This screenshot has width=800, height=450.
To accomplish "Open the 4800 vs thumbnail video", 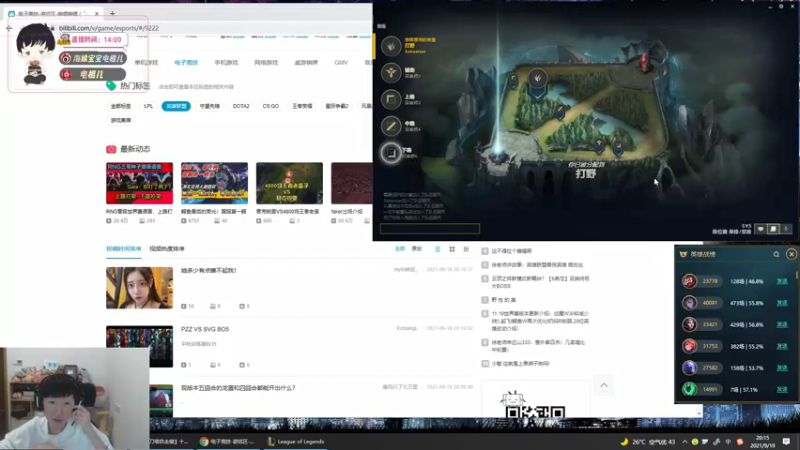I will point(289,183).
